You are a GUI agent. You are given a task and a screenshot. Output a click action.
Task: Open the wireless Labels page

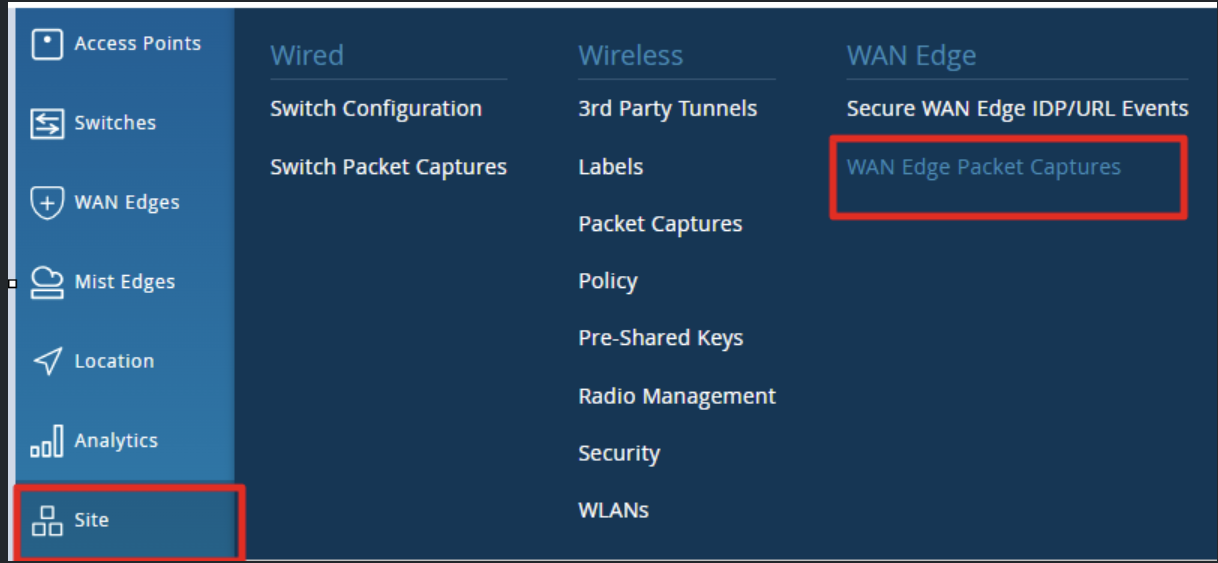pos(610,167)
